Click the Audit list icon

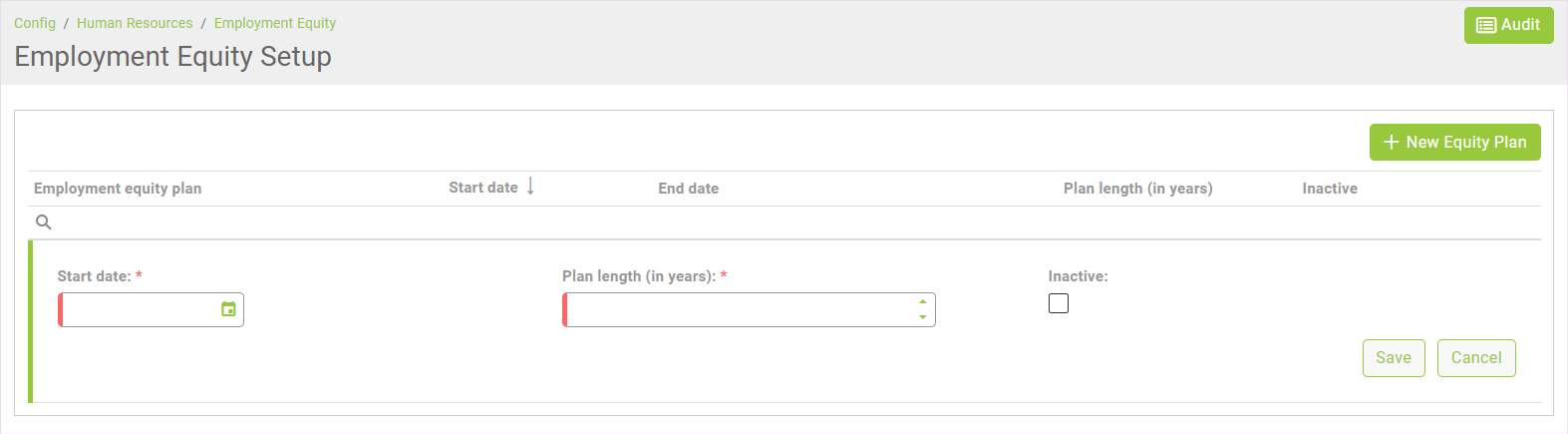point(1485,25)
